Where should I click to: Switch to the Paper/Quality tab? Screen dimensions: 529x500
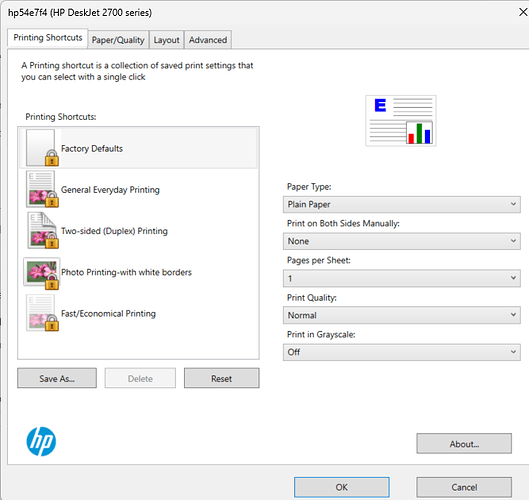(118, 40)
